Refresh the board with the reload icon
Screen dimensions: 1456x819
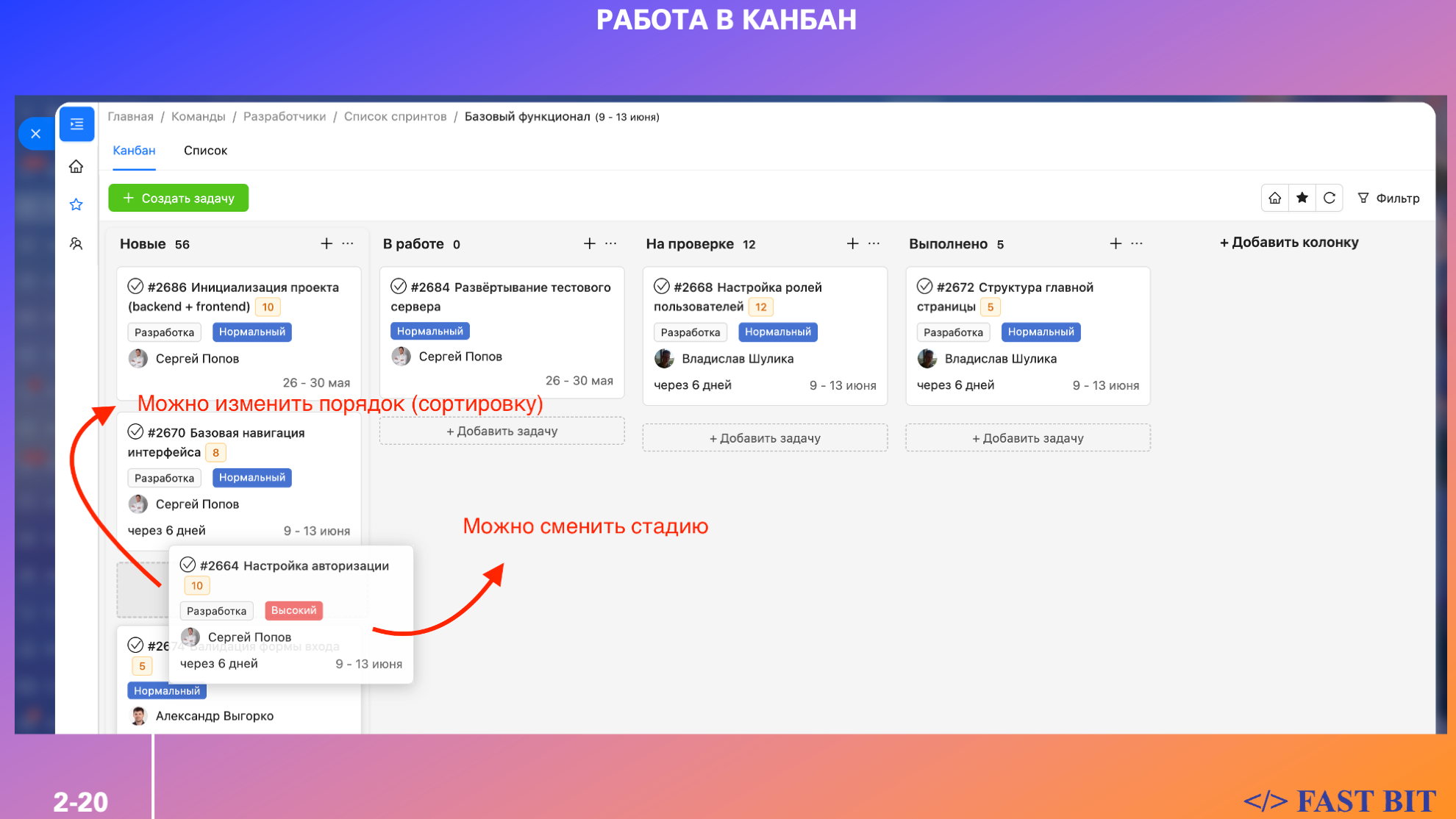(x=1330, y=198)
